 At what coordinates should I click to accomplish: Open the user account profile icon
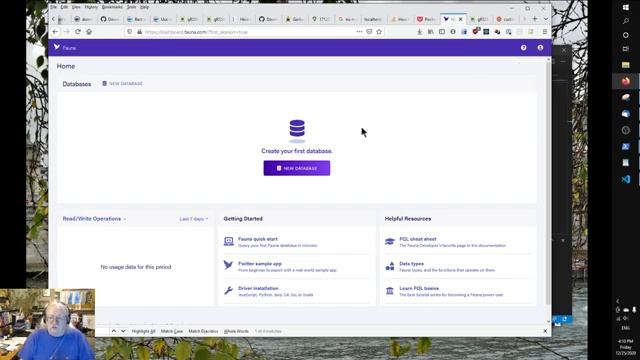pos(540,48)
